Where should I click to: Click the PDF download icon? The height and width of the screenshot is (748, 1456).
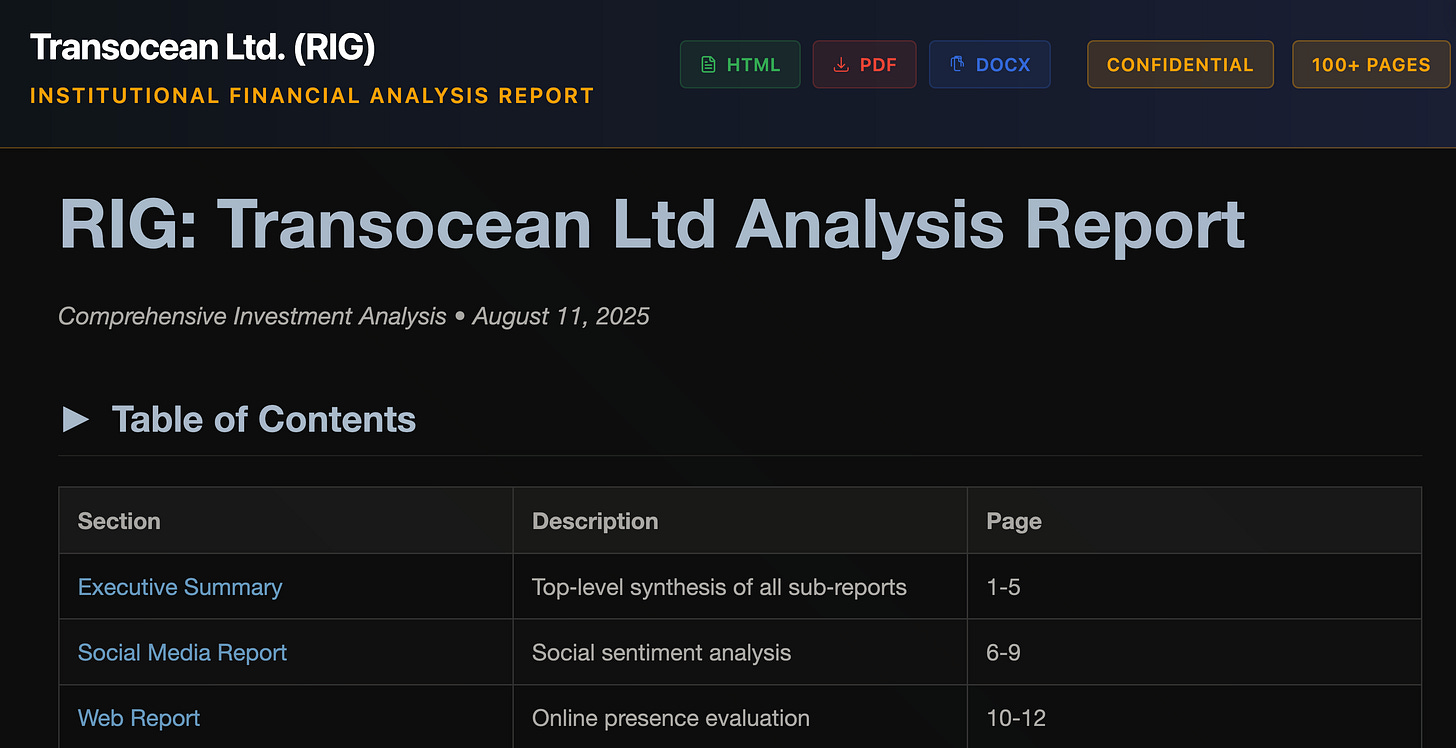click(841, 65)
